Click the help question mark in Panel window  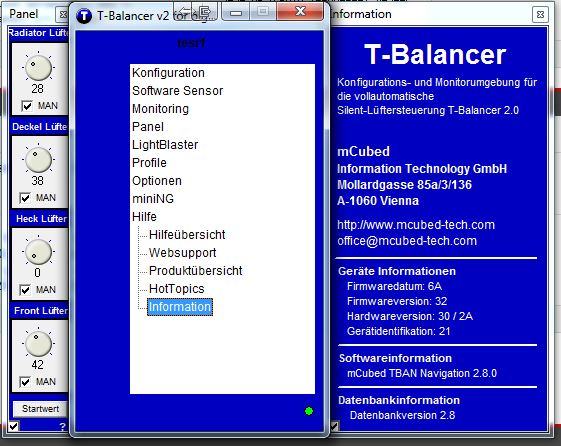(x=63, y=427)
